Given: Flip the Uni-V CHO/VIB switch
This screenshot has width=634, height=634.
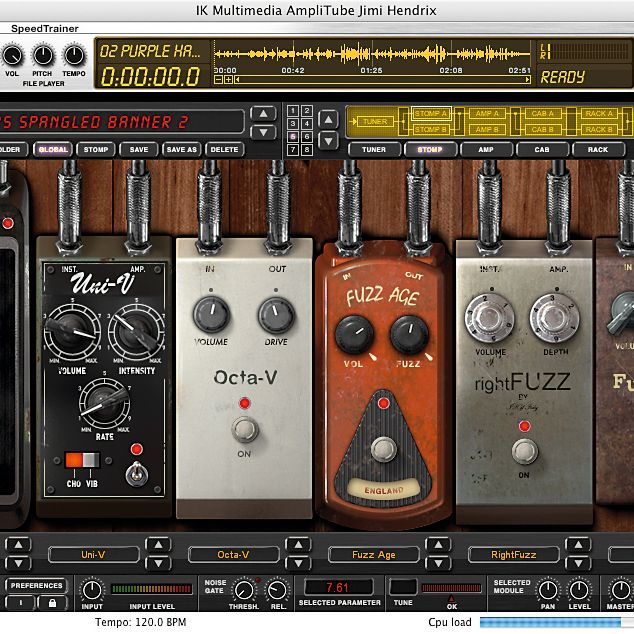Looking at the screenshot, I should tap(82, 461).
